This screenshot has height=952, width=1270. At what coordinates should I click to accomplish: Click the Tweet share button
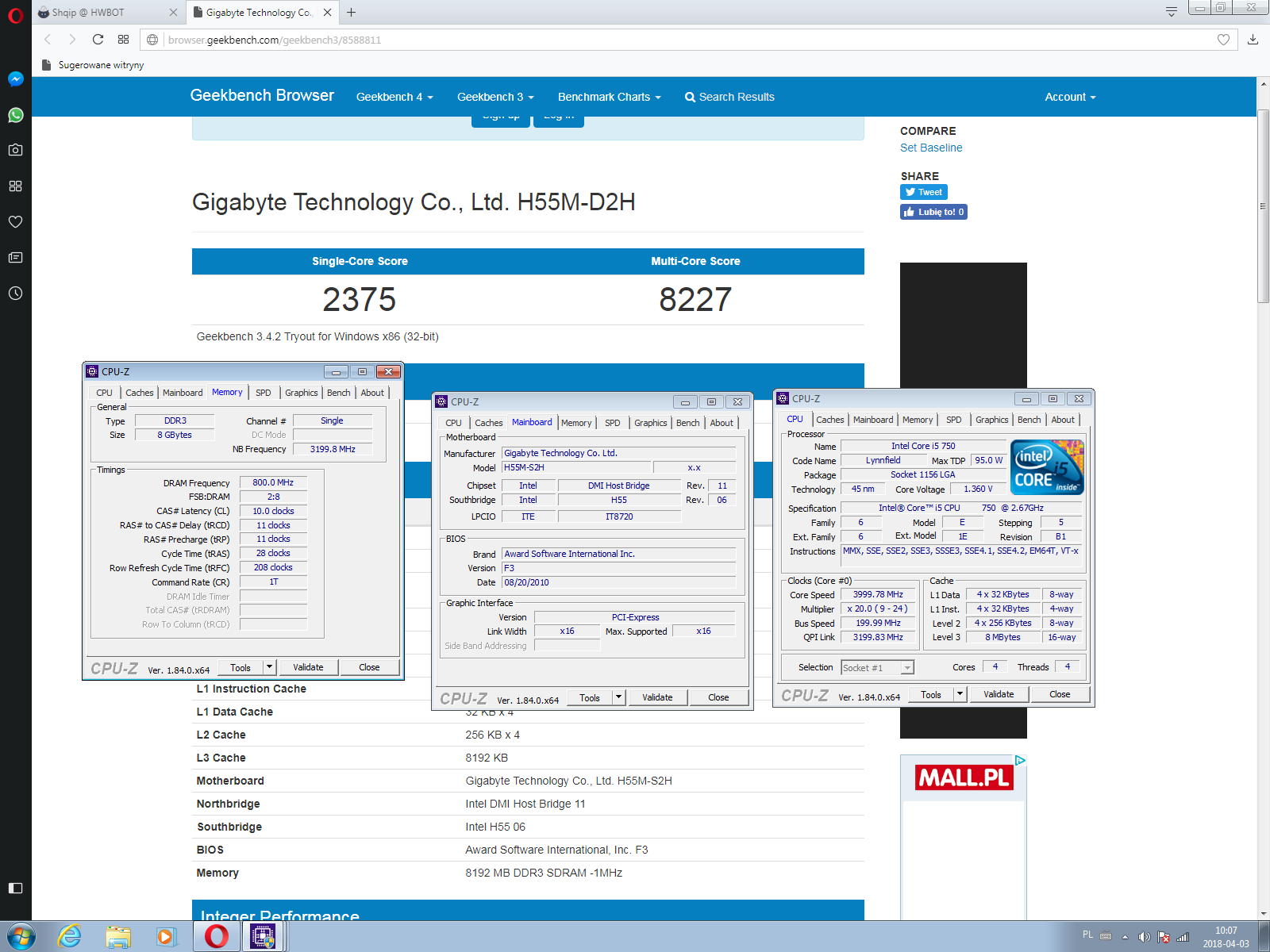click(x=924, y=192)
